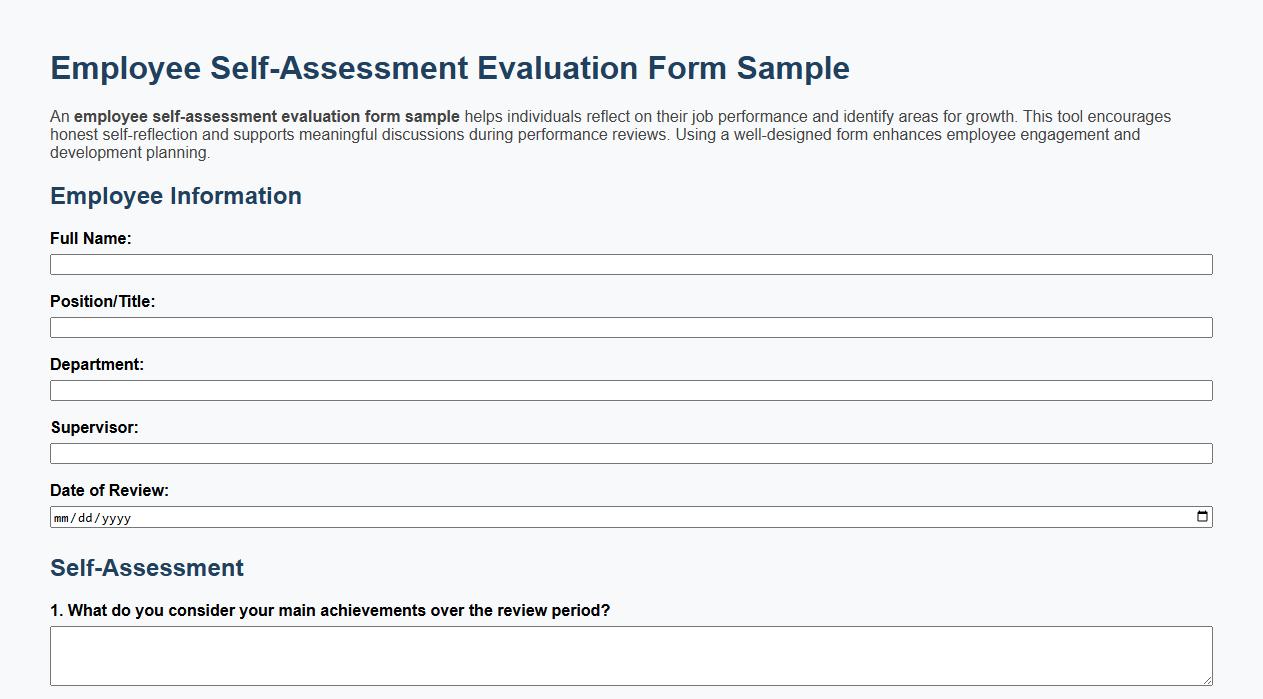The height and width of the screenshot is (699, 1263).
Task: Click the Supervisor label
Action: click(x=94, y=427)
